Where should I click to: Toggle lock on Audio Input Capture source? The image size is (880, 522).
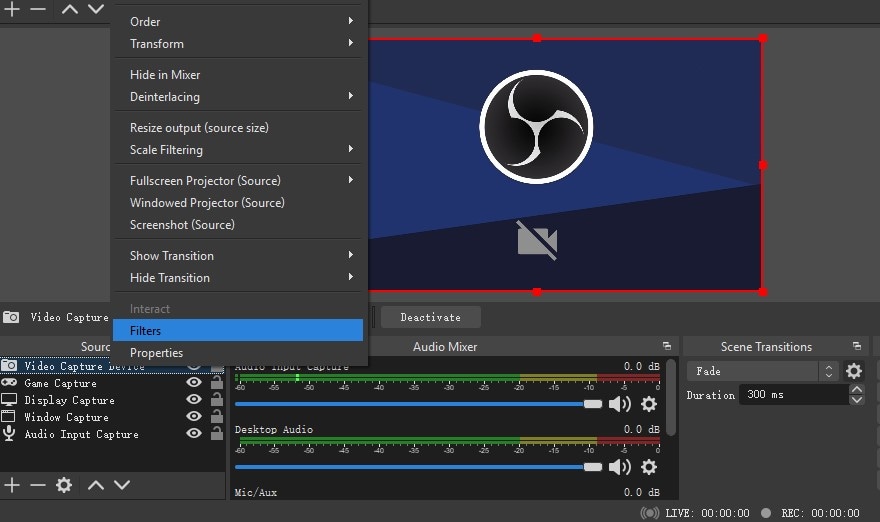(217, 433)
